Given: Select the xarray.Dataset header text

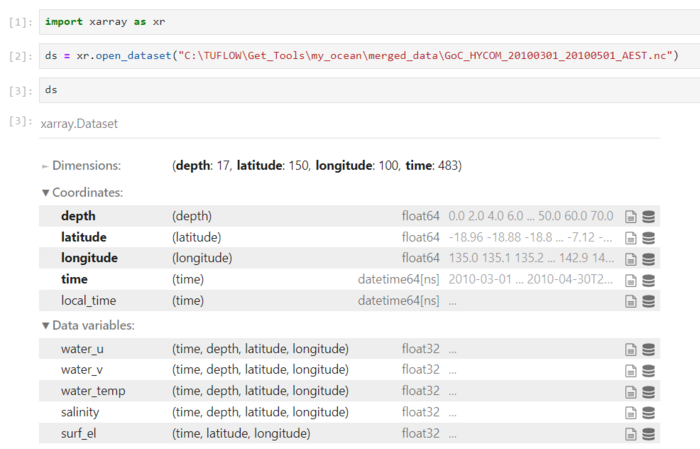Looking at the screenshot, I should [79, 124].
